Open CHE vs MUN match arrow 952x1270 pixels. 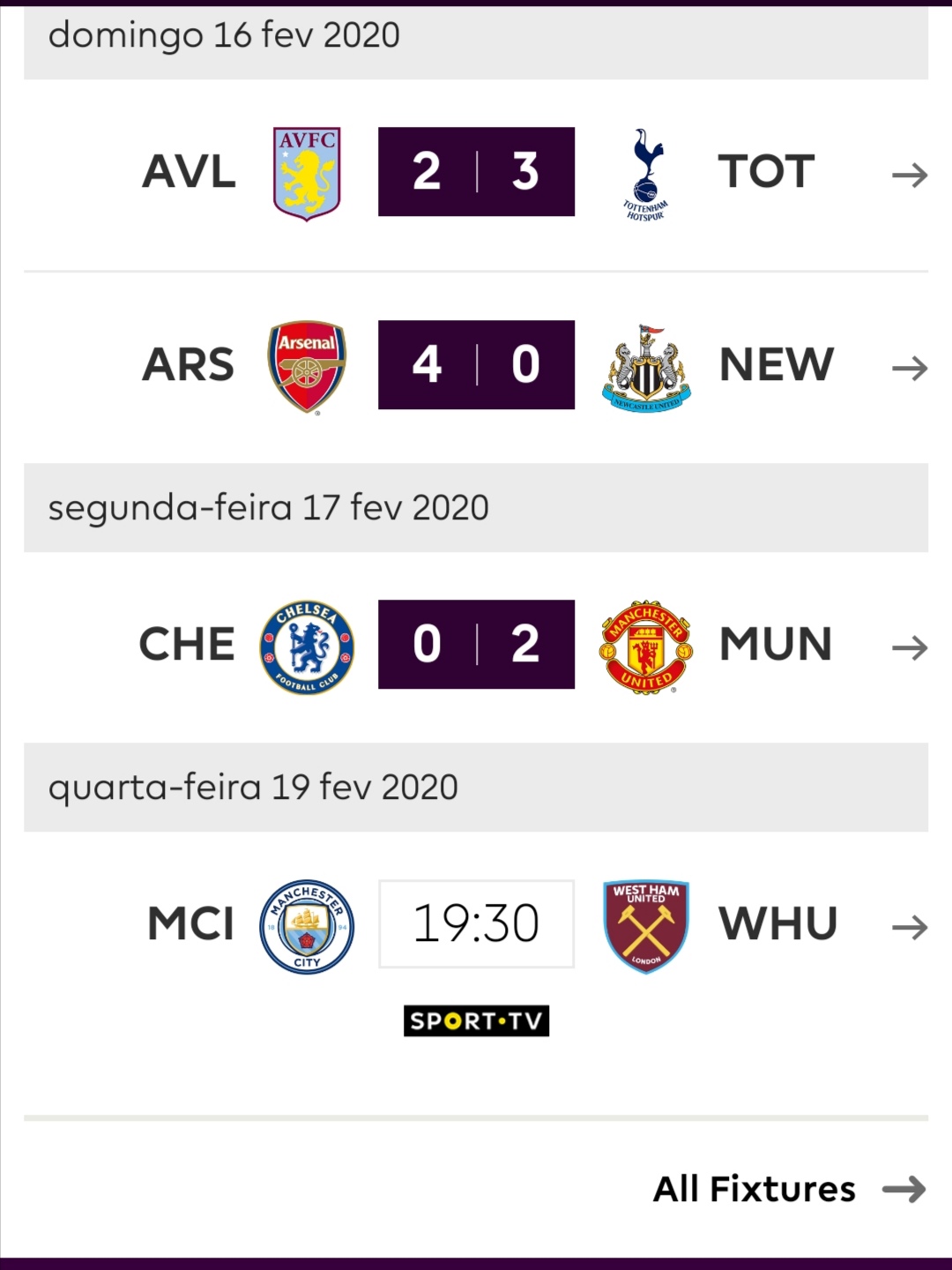(910, 648)
